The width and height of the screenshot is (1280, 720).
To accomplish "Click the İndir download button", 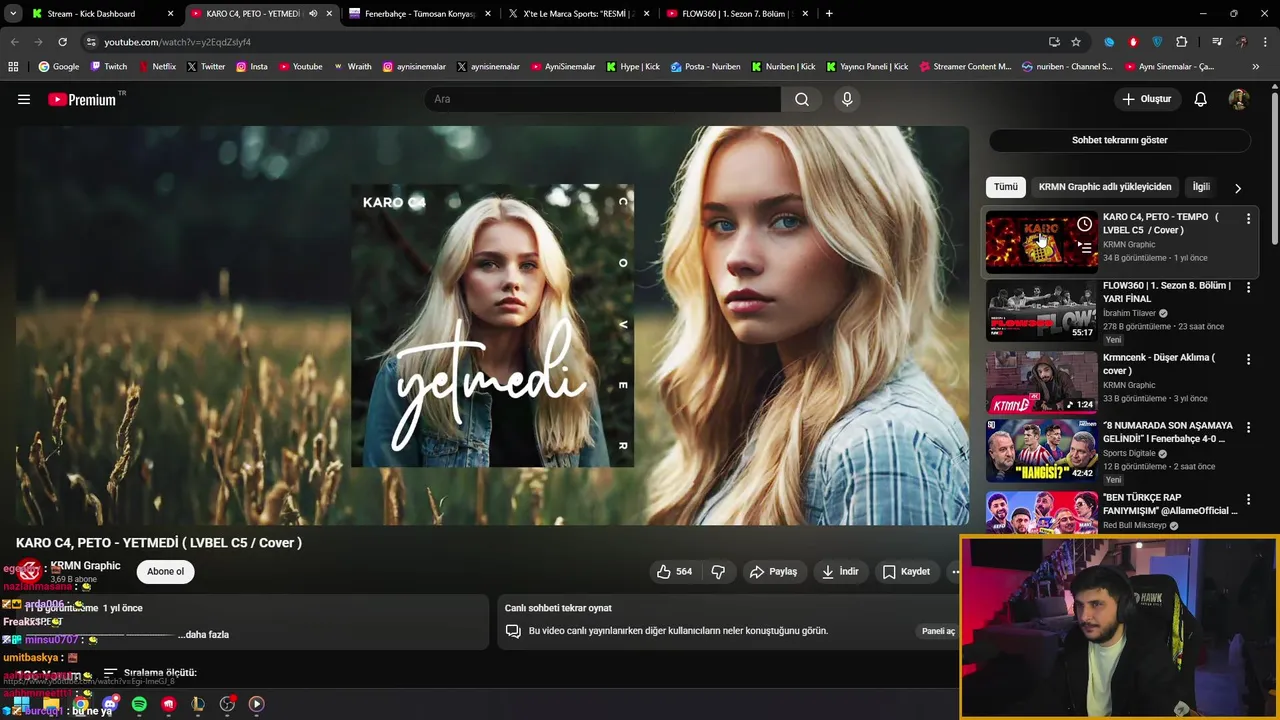I will pyautogui.click(x=839, y=572).
